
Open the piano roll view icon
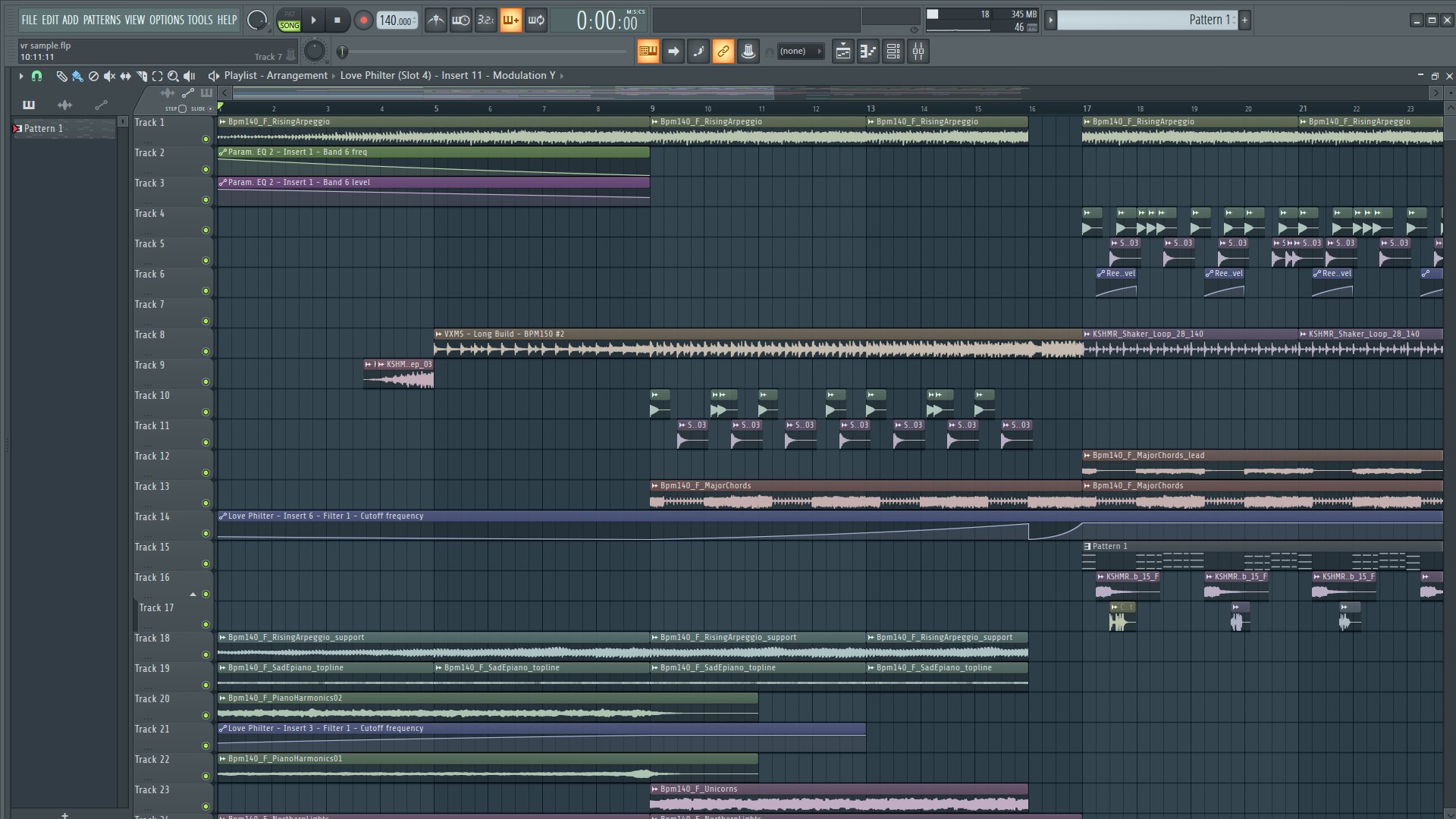tap(868, 52)
